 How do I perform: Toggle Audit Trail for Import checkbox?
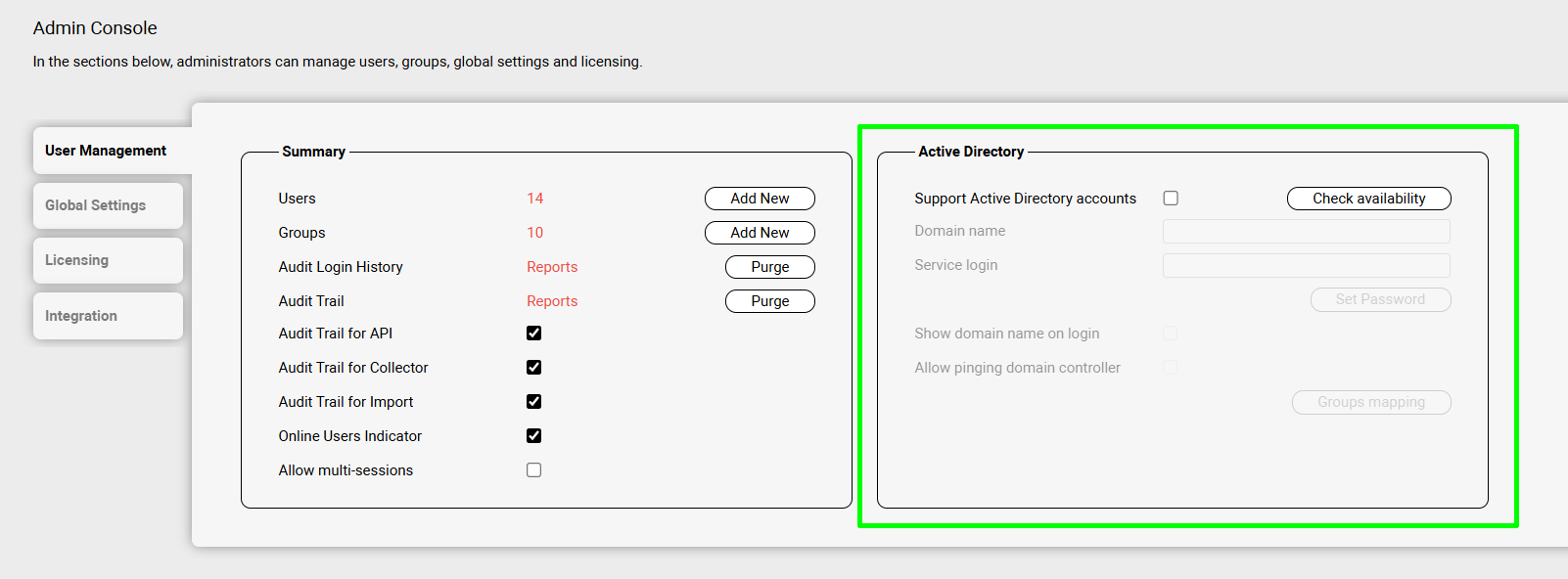pos(533,402)
